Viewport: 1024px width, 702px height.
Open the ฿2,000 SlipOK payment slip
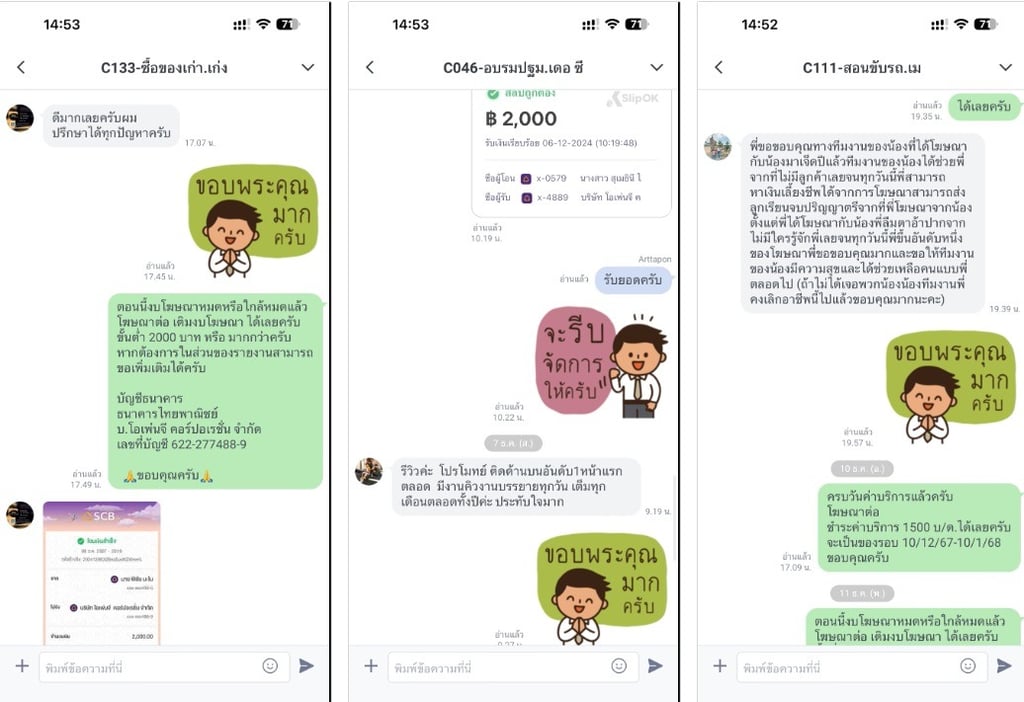(x=571, y=153)
